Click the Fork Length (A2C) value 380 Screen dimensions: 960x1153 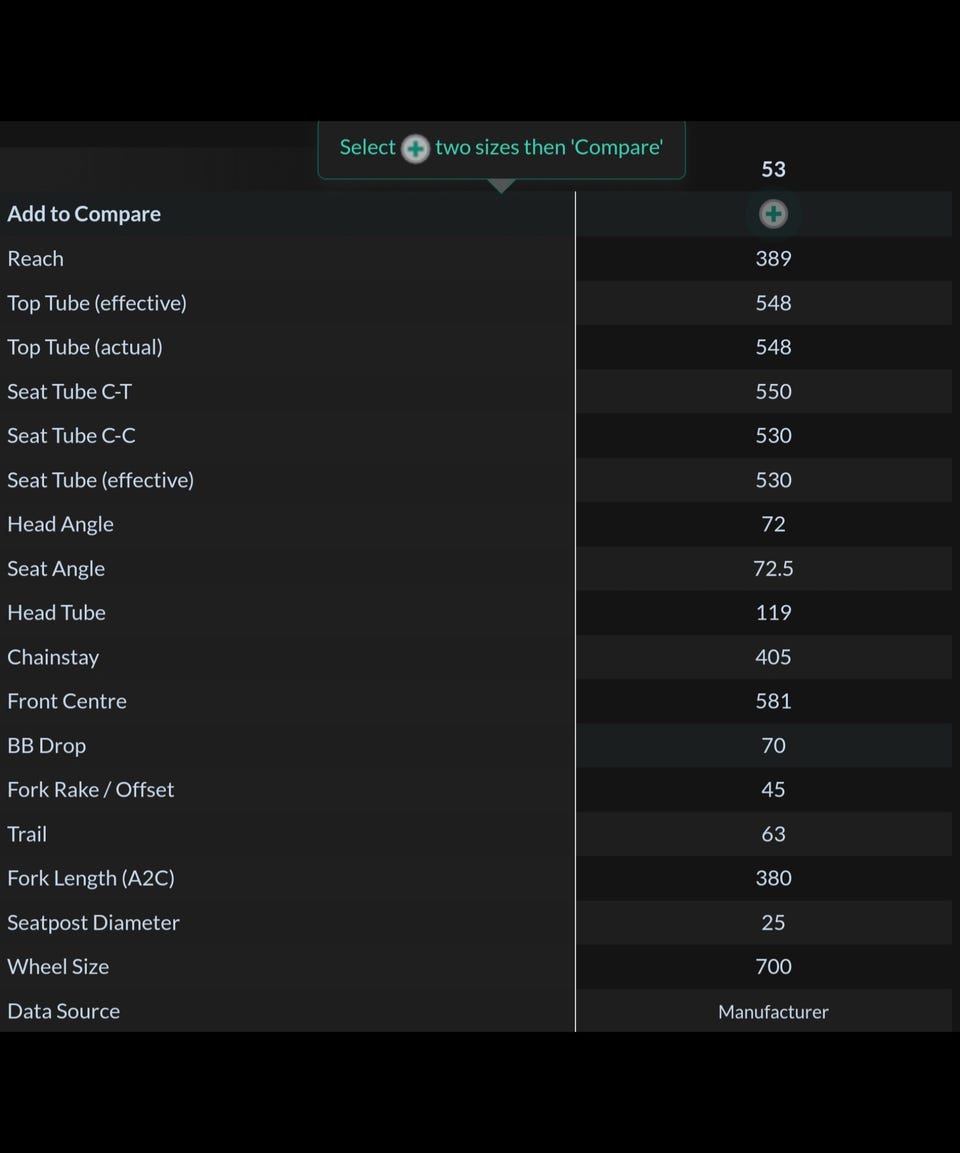point(773,878)
